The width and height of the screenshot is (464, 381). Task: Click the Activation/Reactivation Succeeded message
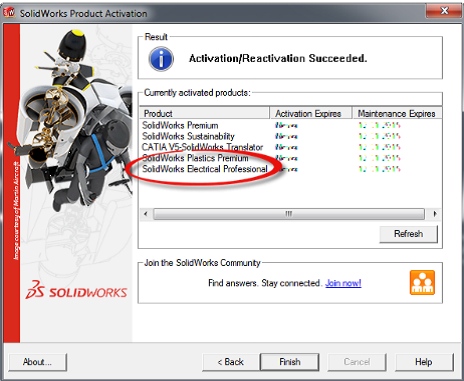click(278, 58)
